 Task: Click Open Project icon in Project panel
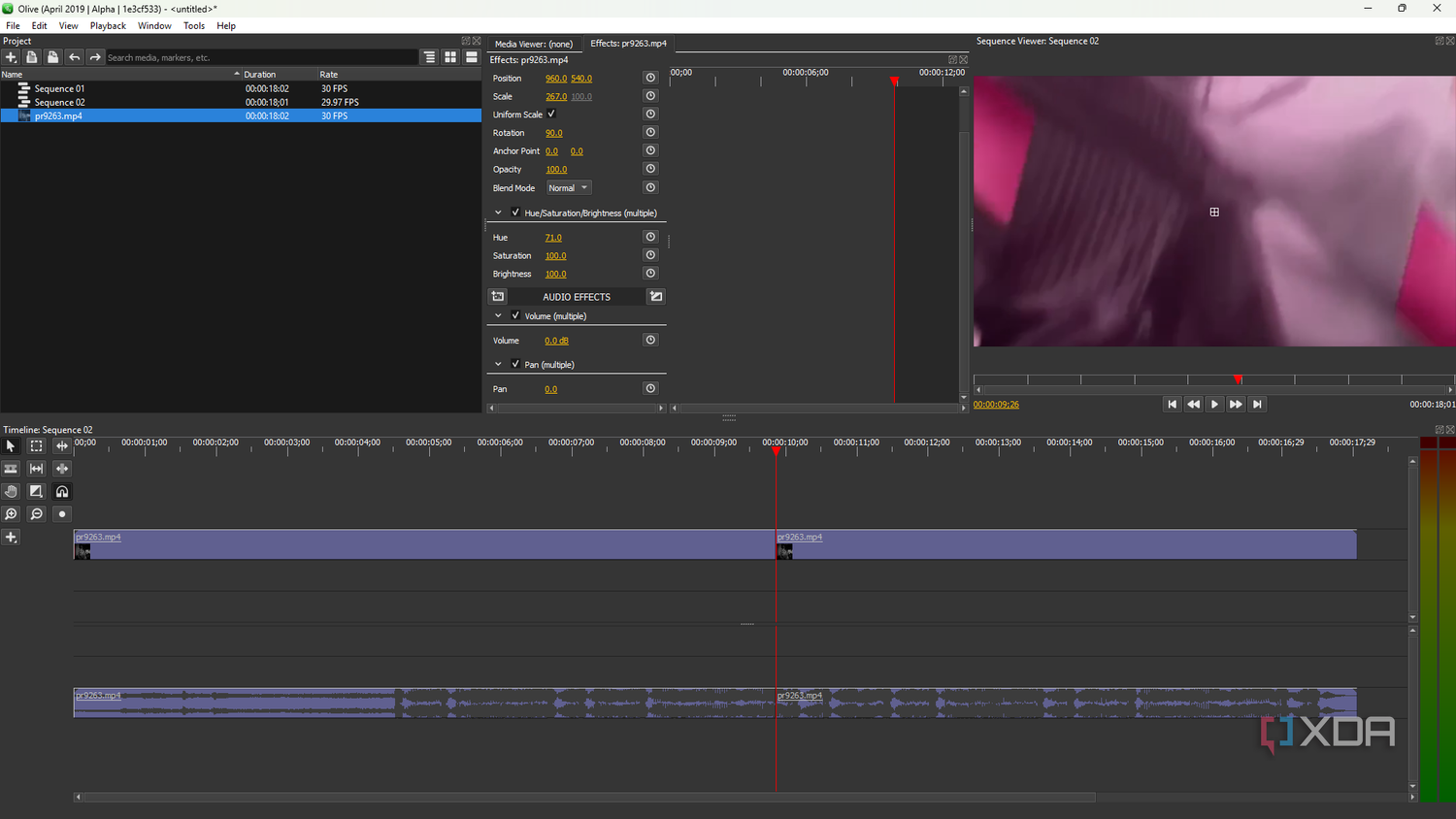click(x=32, y=57)
